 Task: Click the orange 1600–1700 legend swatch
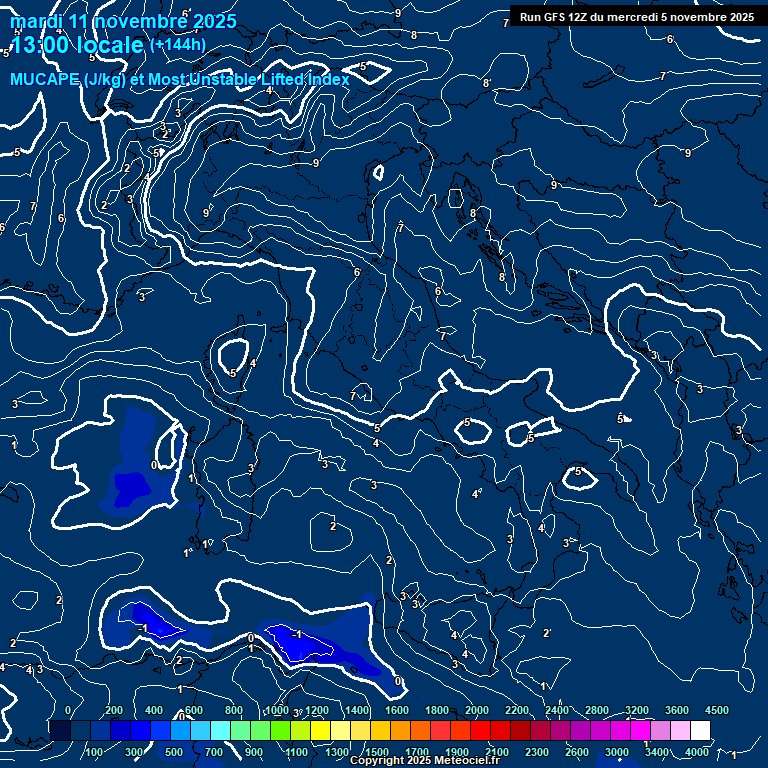point(401,730)
